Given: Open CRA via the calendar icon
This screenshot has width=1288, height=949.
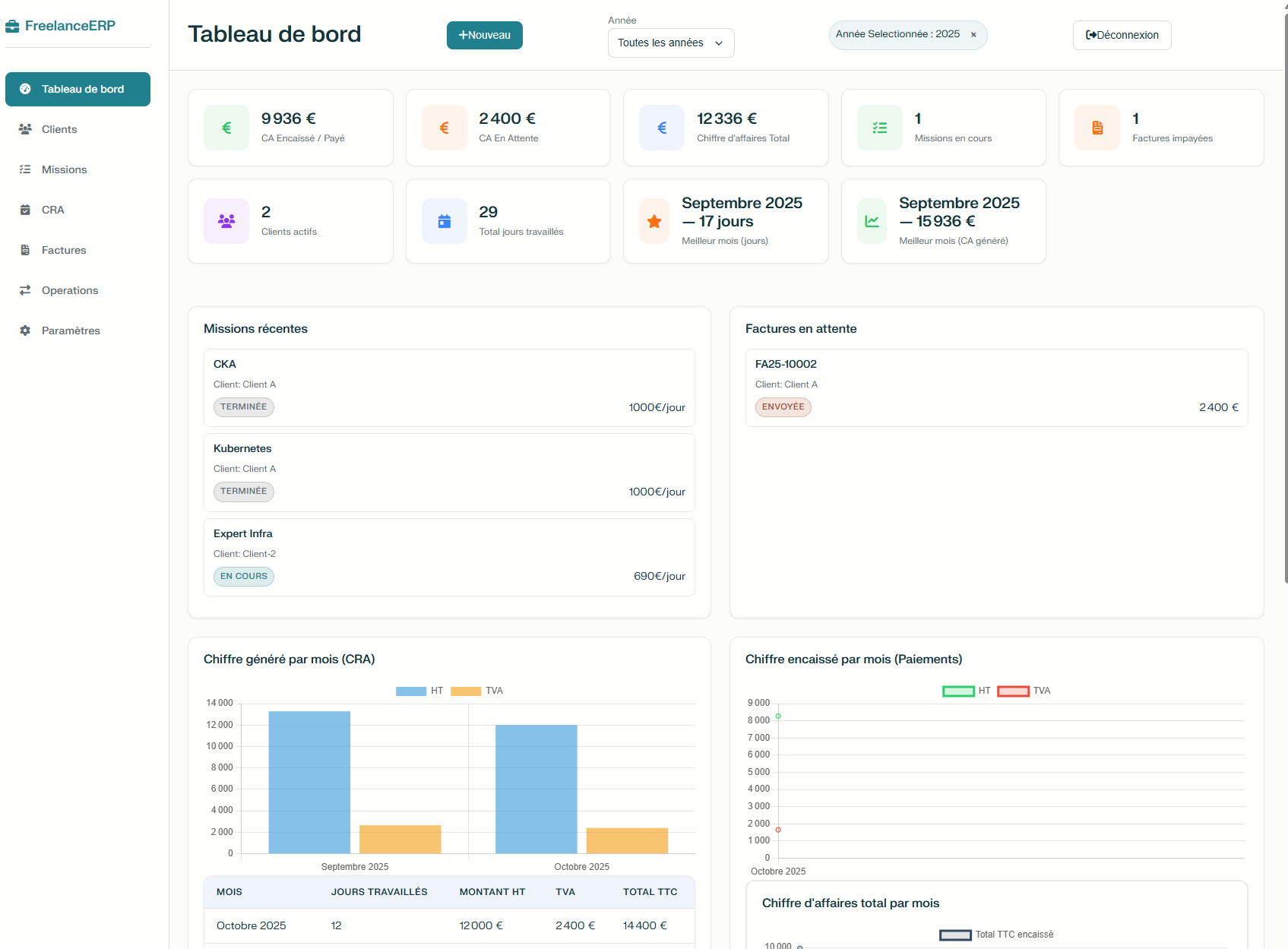Looking at the screenshot, I should [25, 210].
